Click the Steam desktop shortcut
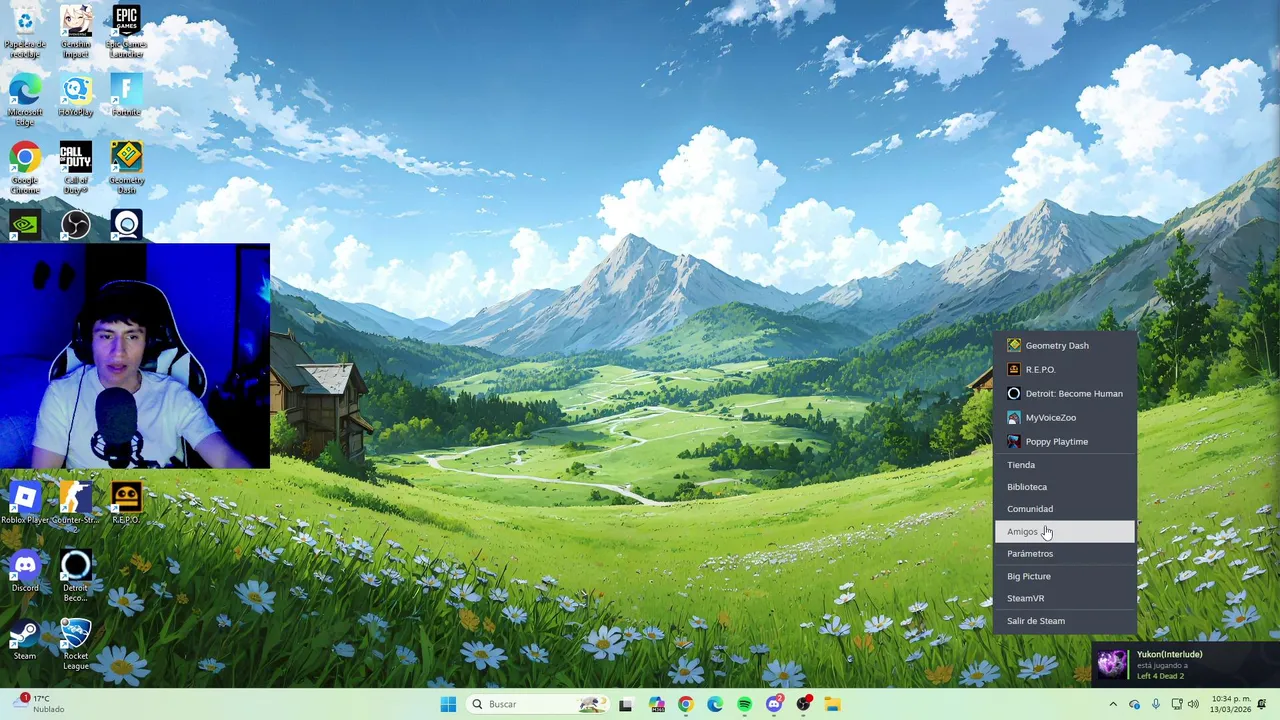The width and height of the screenshot is (1280, 720). click(25, 640)
